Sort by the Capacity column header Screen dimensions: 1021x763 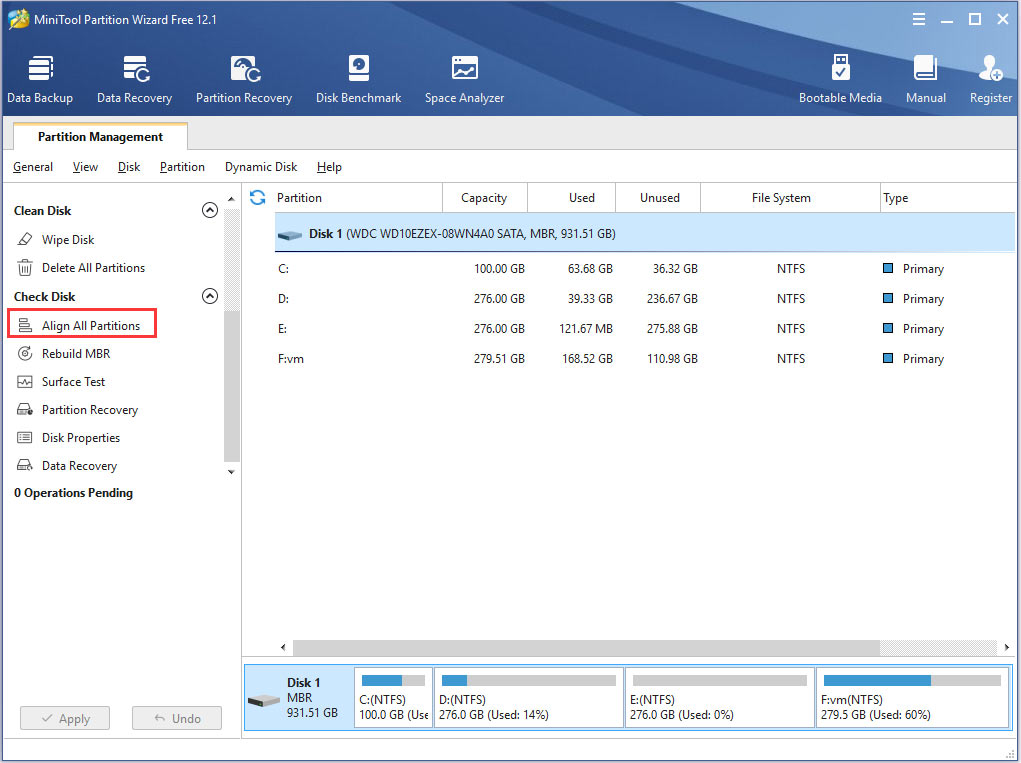tap(484, 197)
